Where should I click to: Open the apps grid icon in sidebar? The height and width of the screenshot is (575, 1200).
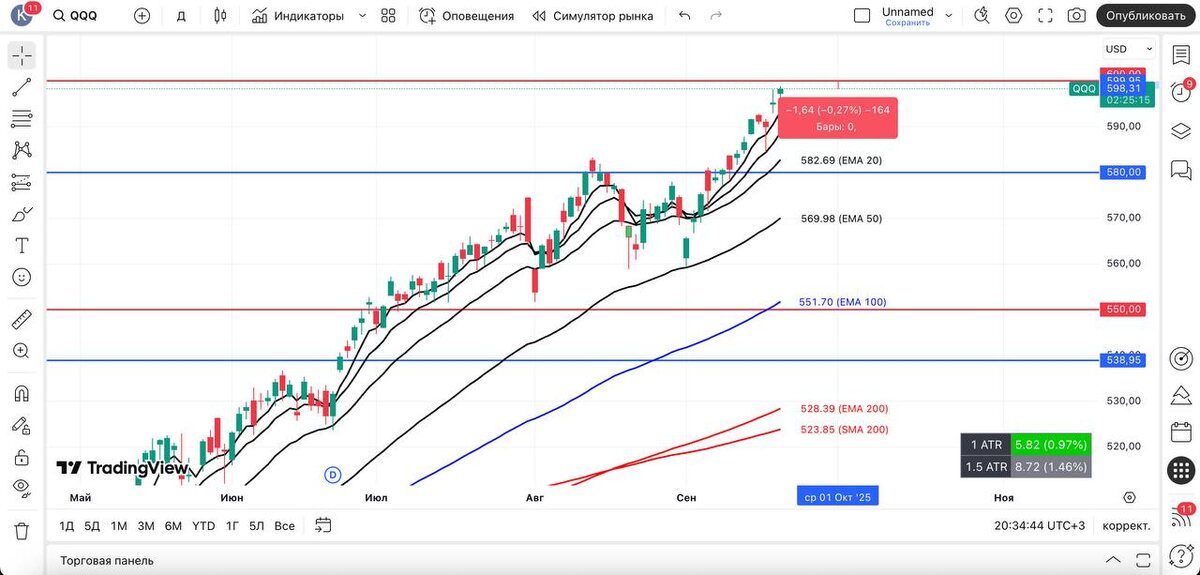pos(1180,470)
